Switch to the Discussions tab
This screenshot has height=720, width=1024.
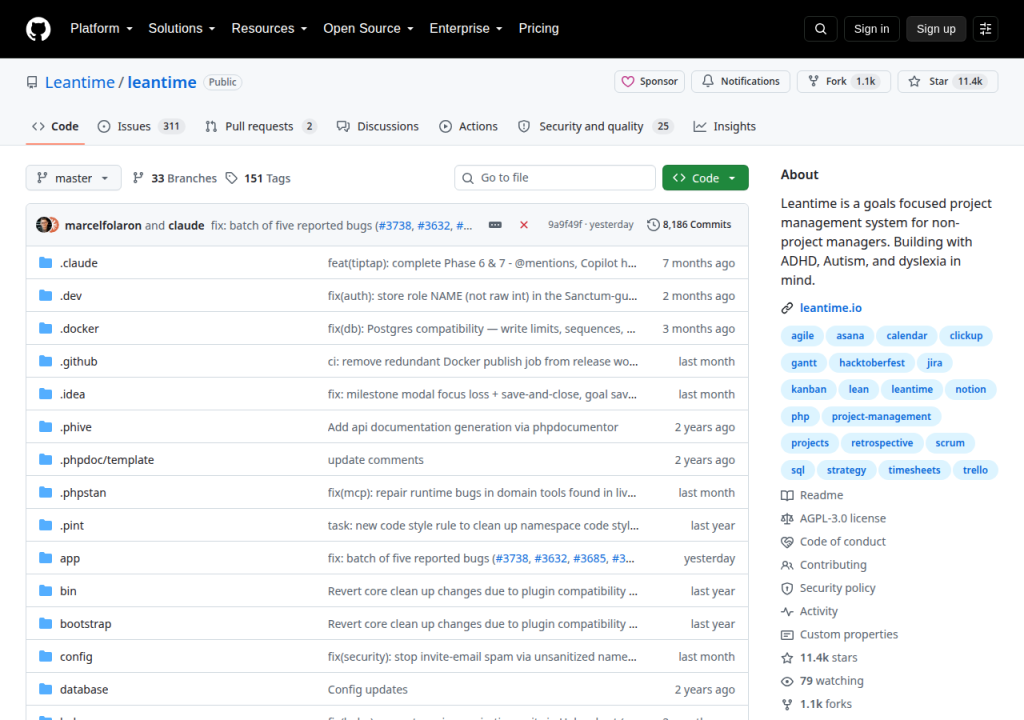point(377,126)
